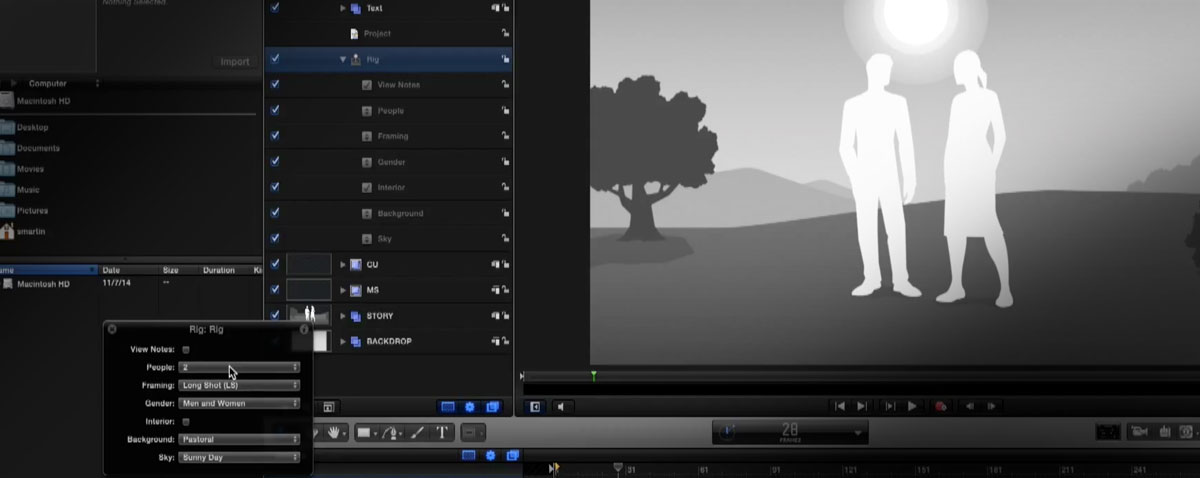
Task: Open the Framing Long Shot dropdown
Action: 239,385
